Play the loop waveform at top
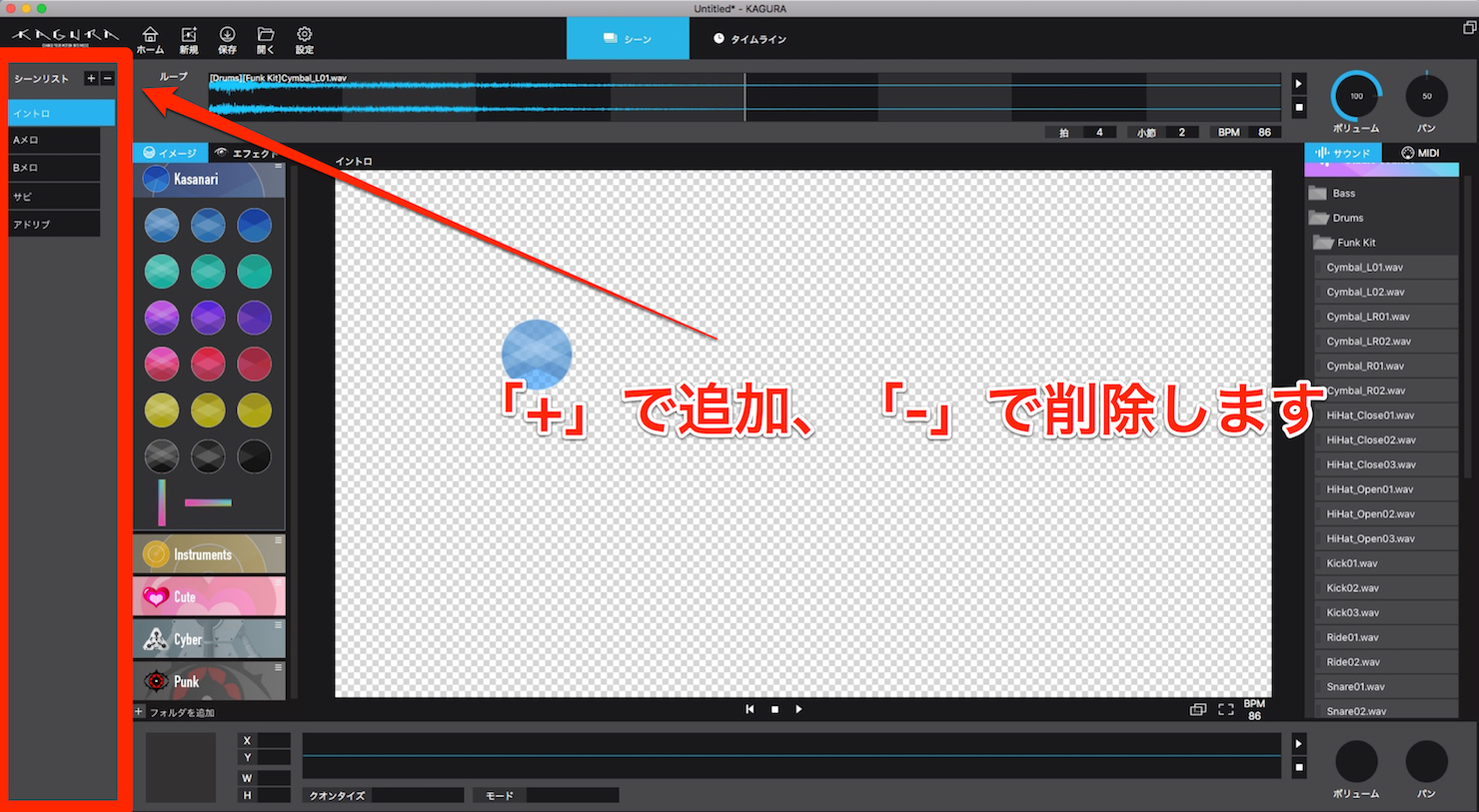The height and width of the screenshot is (812, 1479). (x=1299, y=84)
